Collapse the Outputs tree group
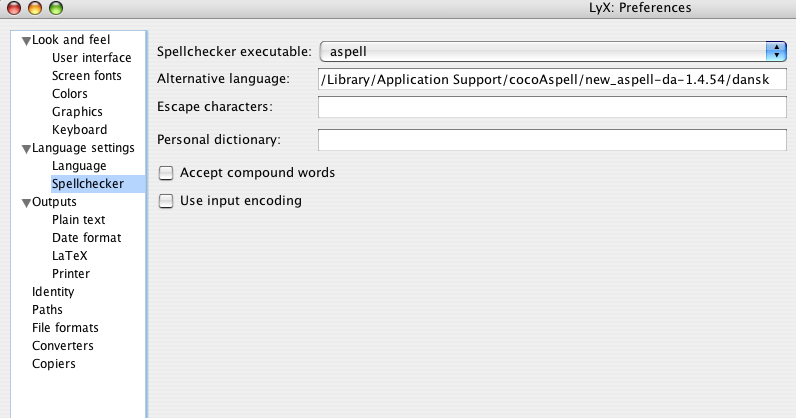The width and height of the screenshot is (796, 418). 26,203
